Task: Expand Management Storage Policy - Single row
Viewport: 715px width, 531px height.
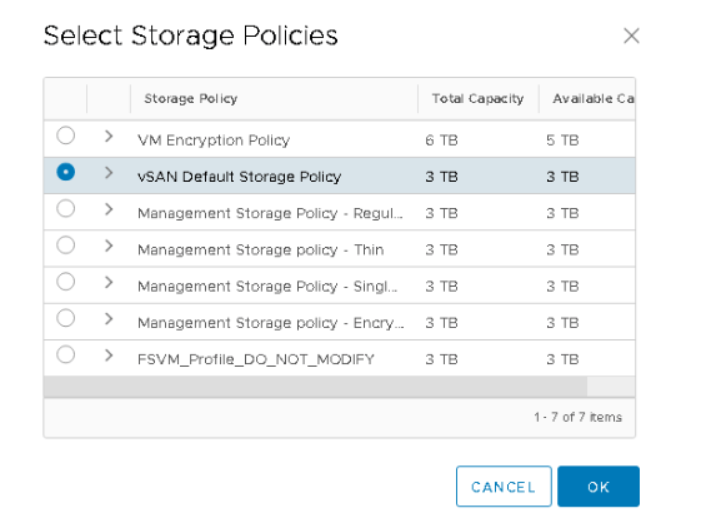Action: click(x=108, y=283)
